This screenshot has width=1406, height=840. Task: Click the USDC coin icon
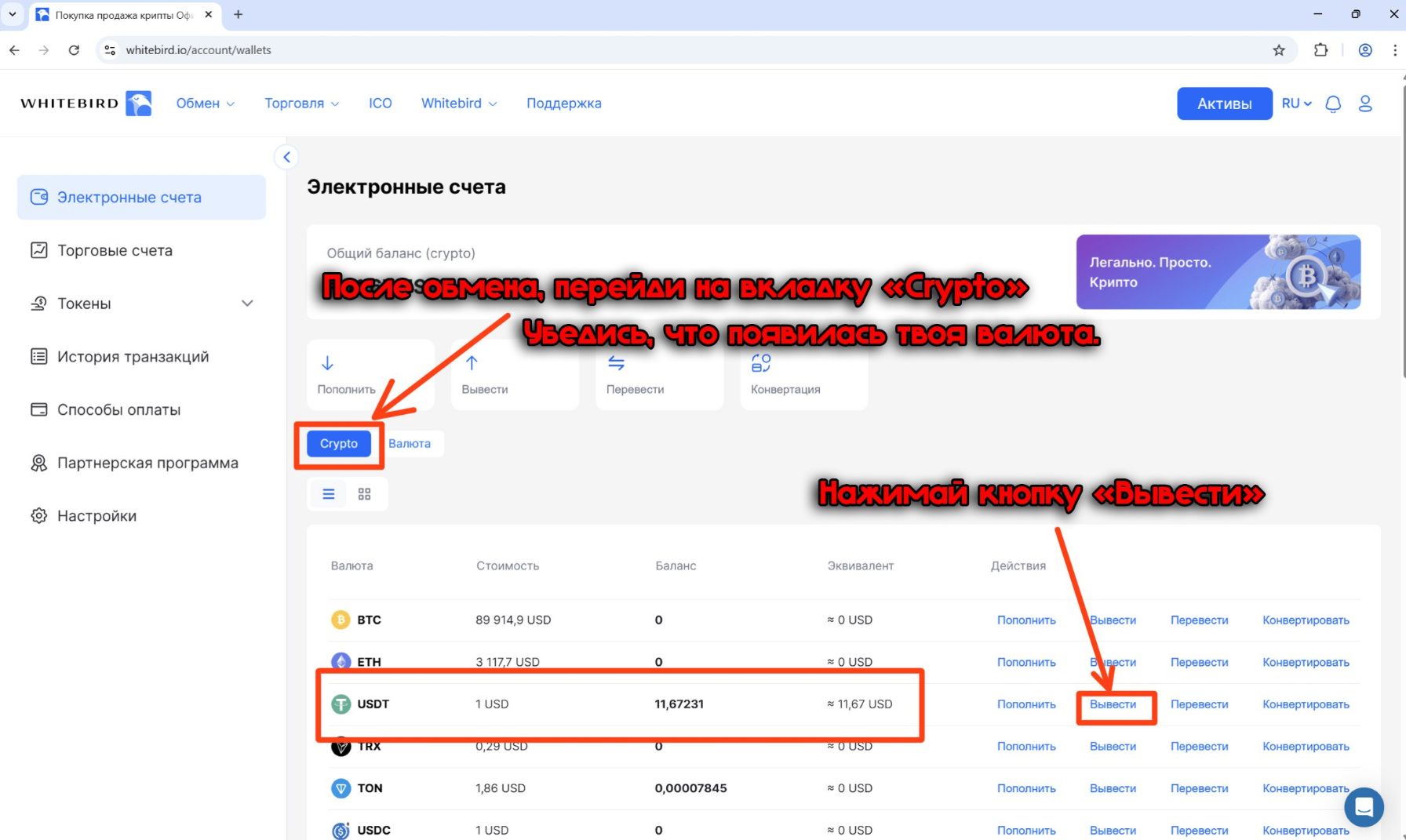coord(341,830)
